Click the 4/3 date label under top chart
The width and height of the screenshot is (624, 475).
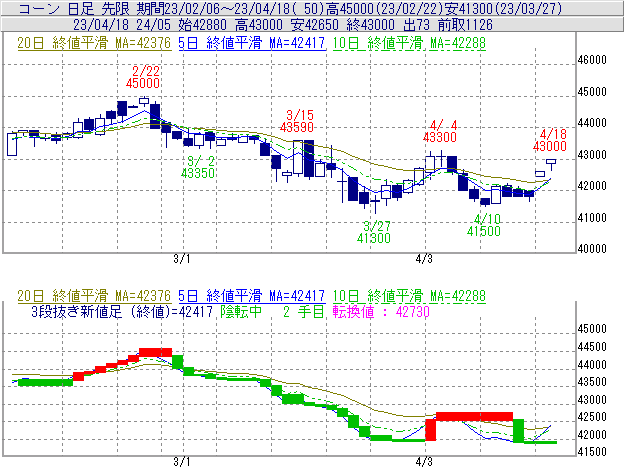(424, 259)
